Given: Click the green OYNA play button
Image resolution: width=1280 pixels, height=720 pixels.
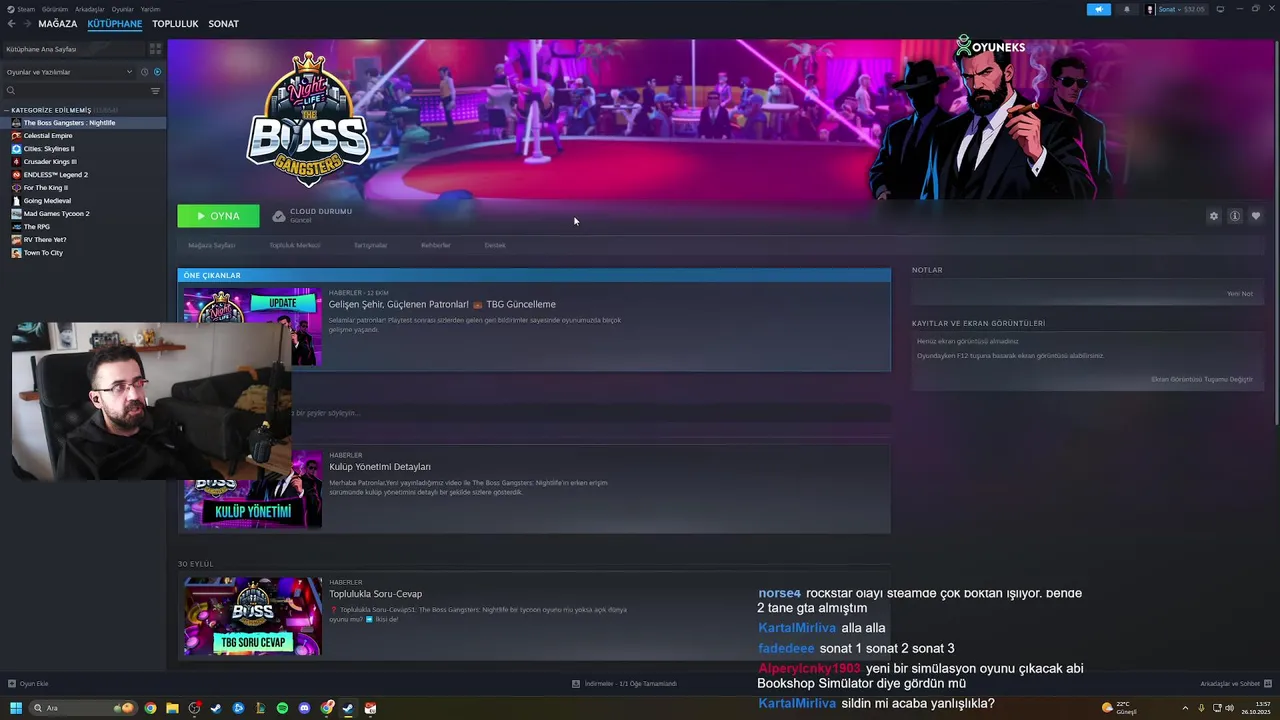Looking at the screenshot, I should pyautogui.click(x=218, y=216).
